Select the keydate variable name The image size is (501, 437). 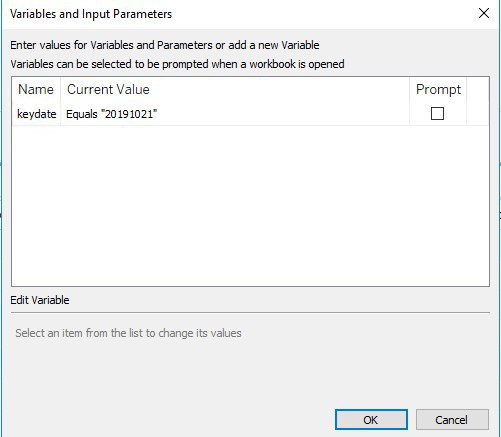(x=36, y=114)
